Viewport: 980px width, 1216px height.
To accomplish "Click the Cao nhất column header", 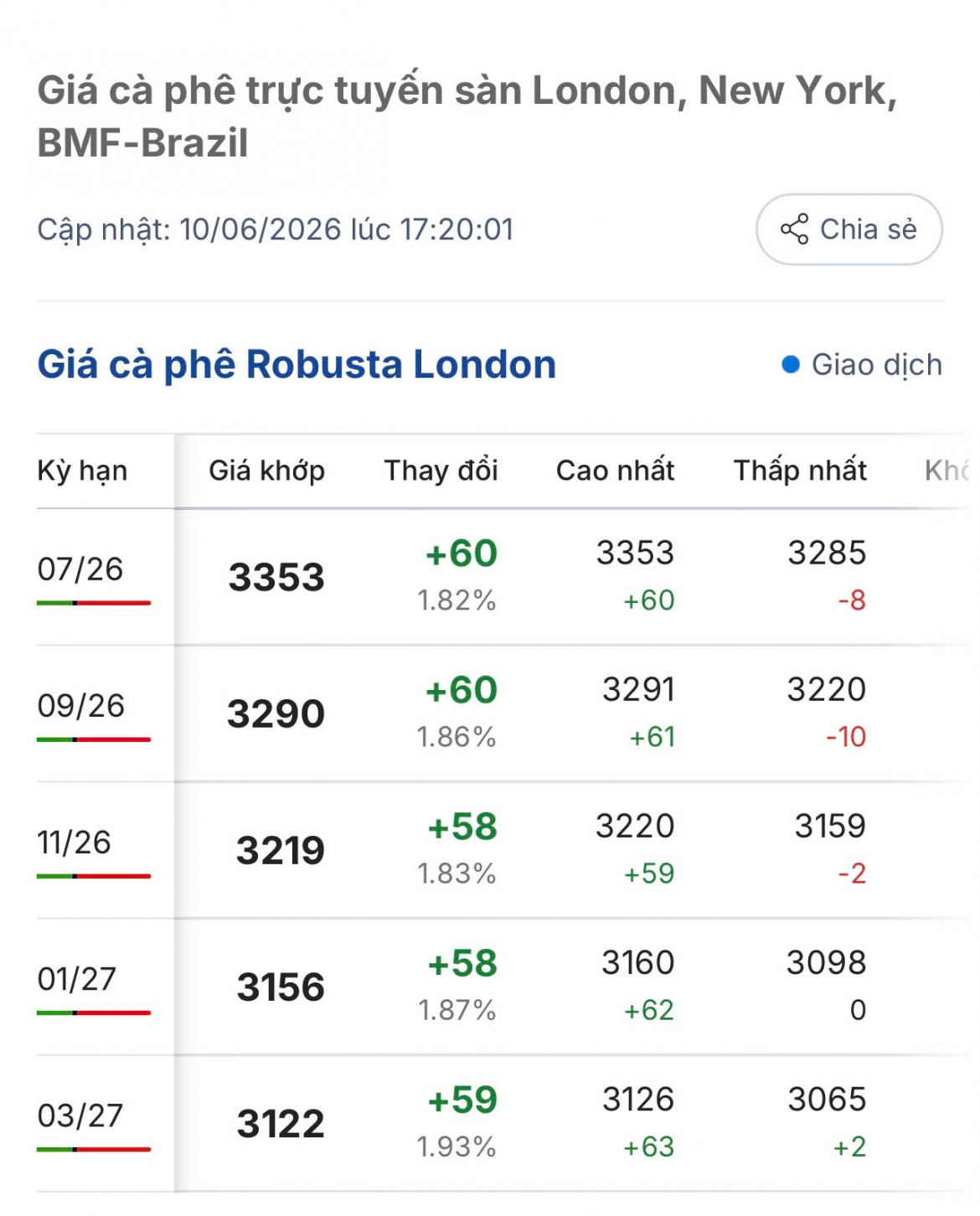I will [615, 471].
